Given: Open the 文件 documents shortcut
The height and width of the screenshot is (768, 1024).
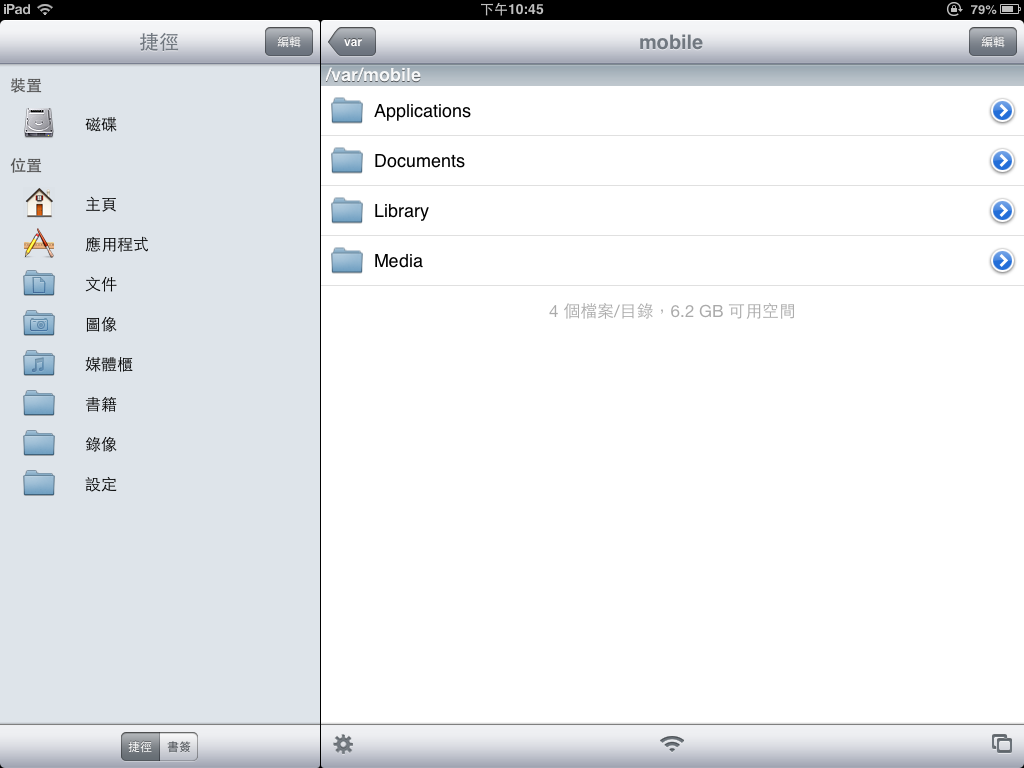Looking at the screenshot, I should pyautogui.click(x=39, y=284).
